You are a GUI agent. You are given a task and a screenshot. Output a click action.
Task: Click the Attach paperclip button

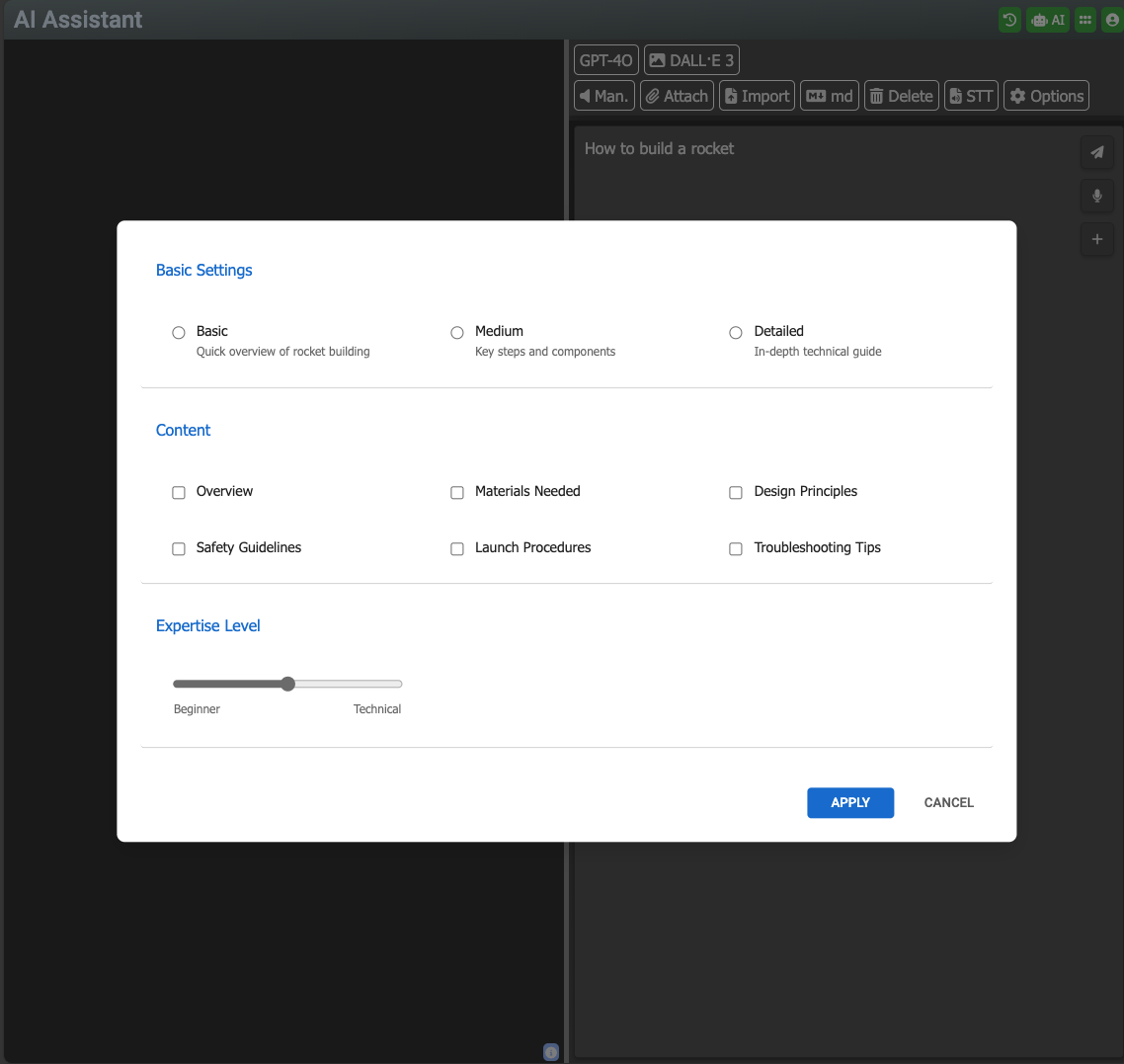(x=677, y=96)
